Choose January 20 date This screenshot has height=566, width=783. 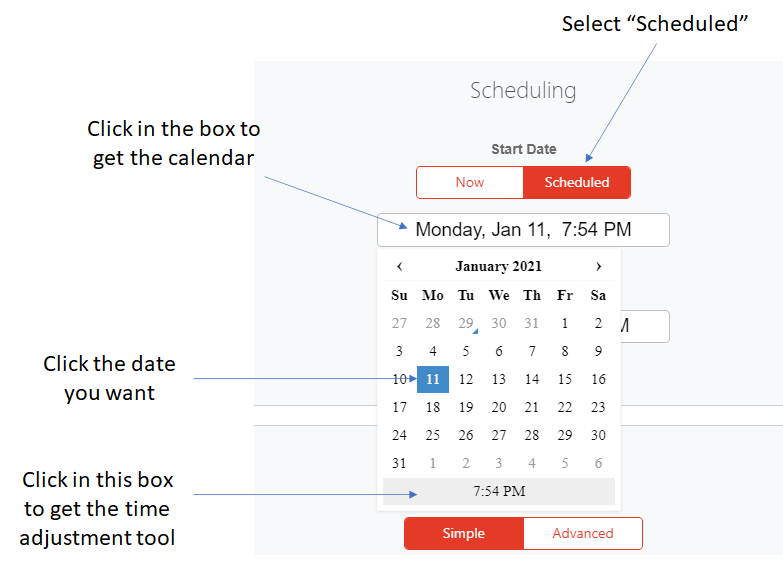tap(499, 407)
